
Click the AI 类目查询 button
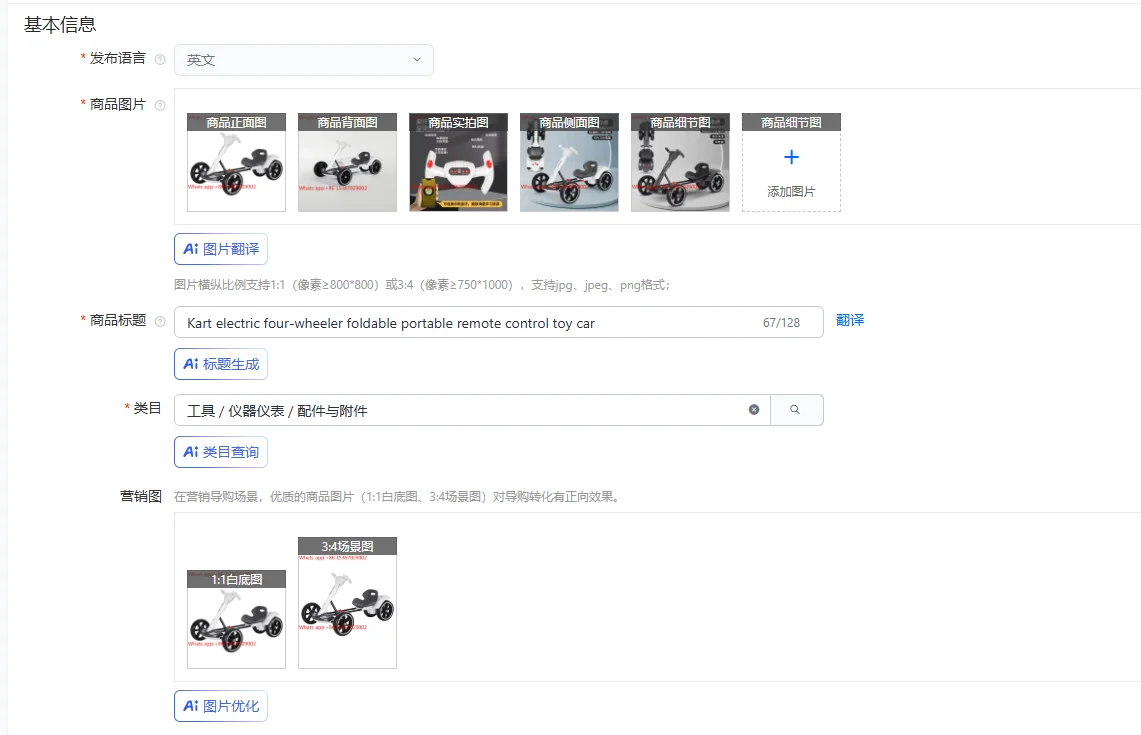tap(221, 452)
